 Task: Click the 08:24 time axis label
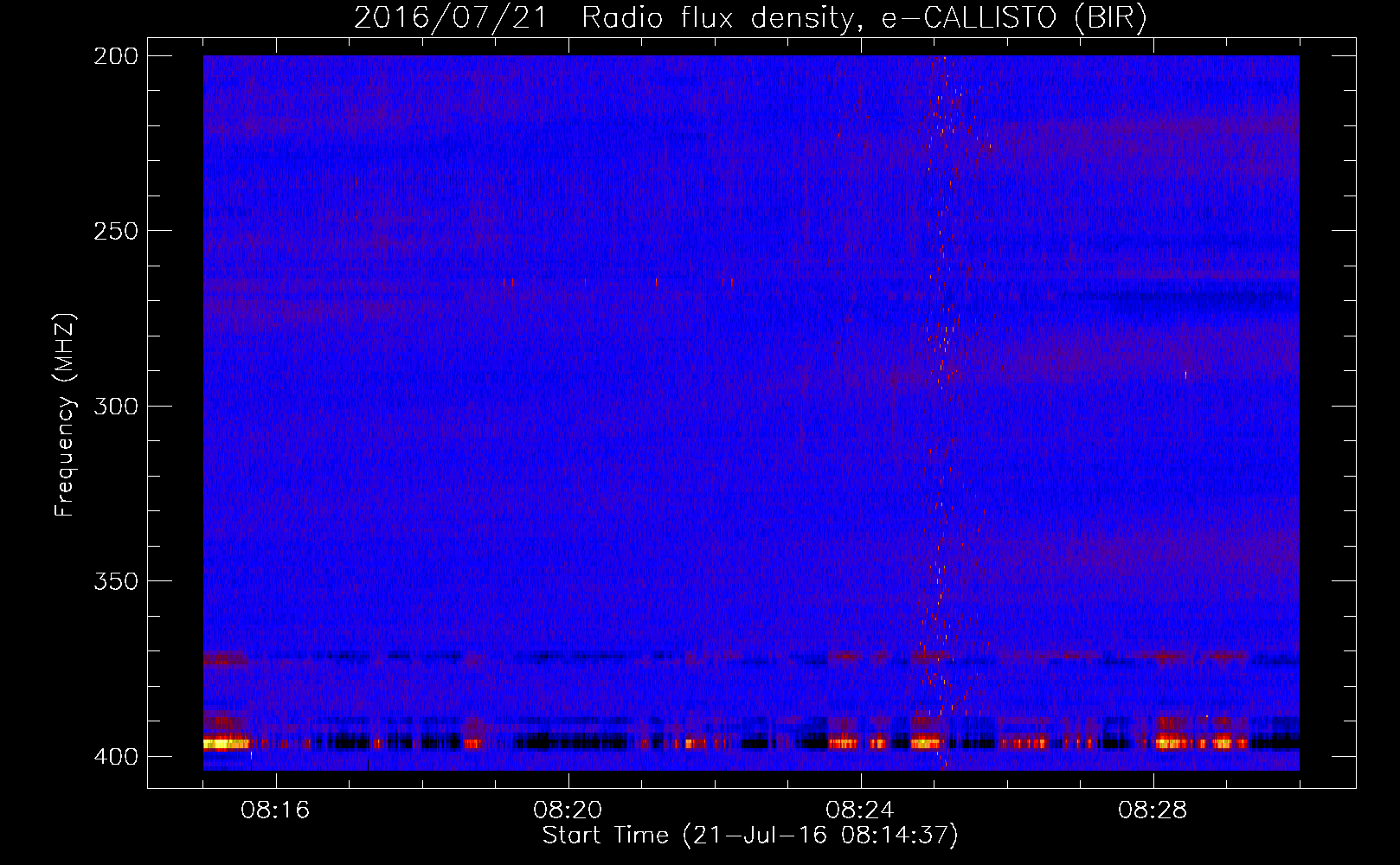click(860, 811)
